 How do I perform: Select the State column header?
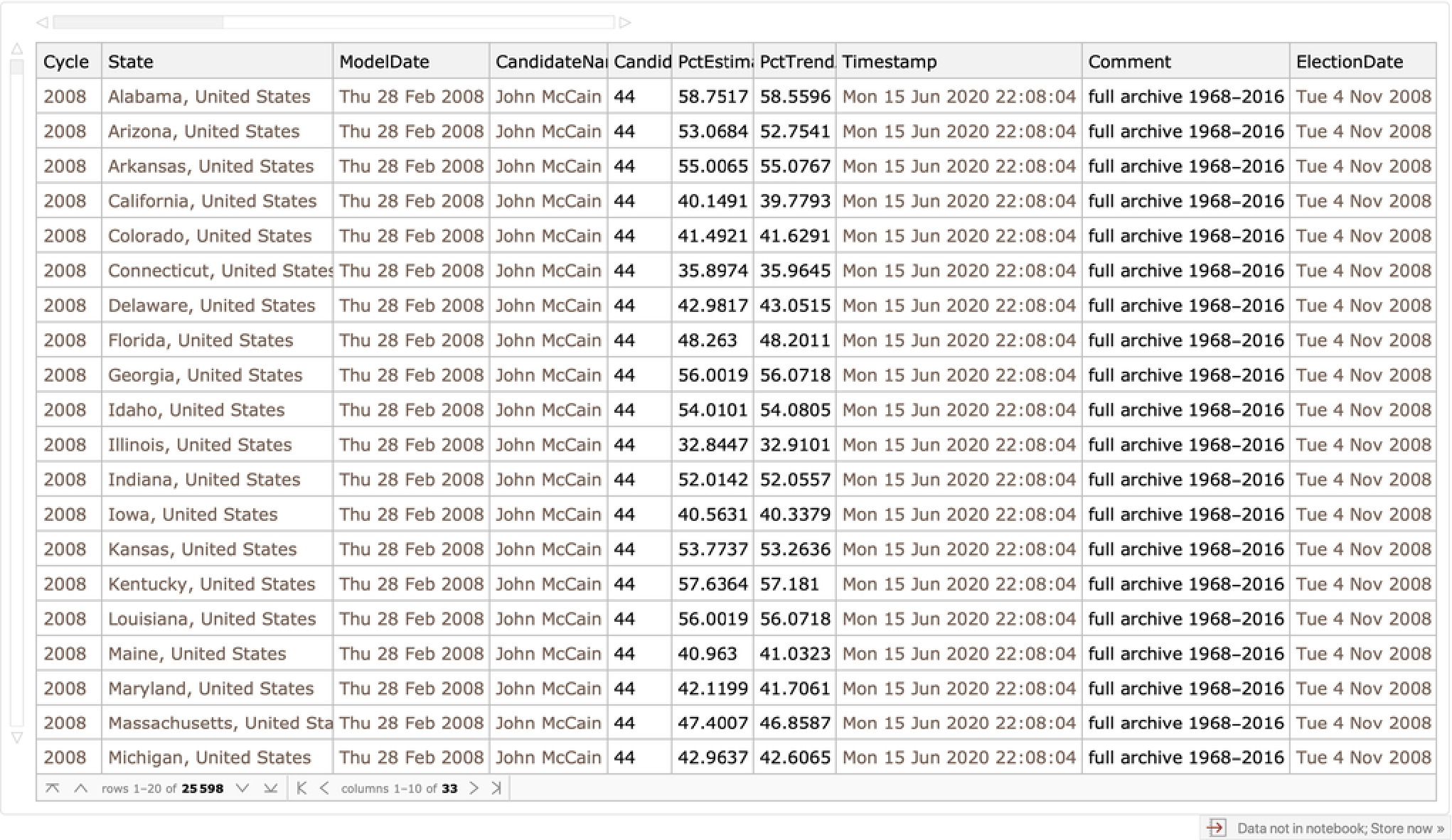point(131,62)
